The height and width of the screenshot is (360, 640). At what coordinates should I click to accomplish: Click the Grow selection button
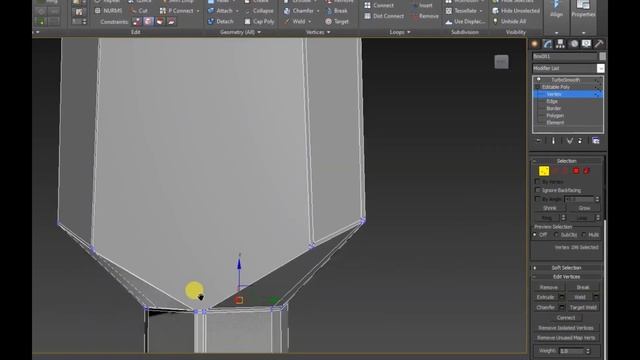584,208
